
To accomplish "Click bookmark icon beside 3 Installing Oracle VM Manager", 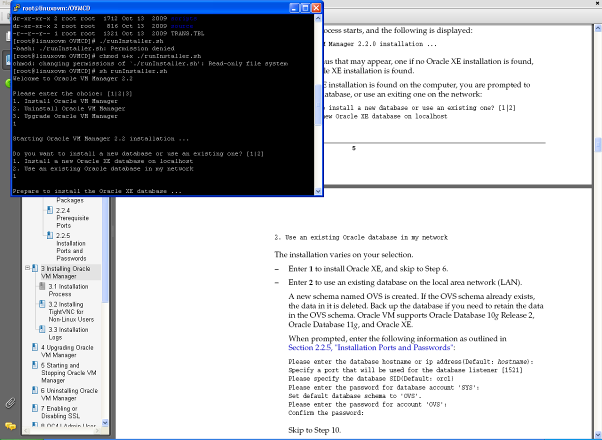I will (x=35, y=268).
